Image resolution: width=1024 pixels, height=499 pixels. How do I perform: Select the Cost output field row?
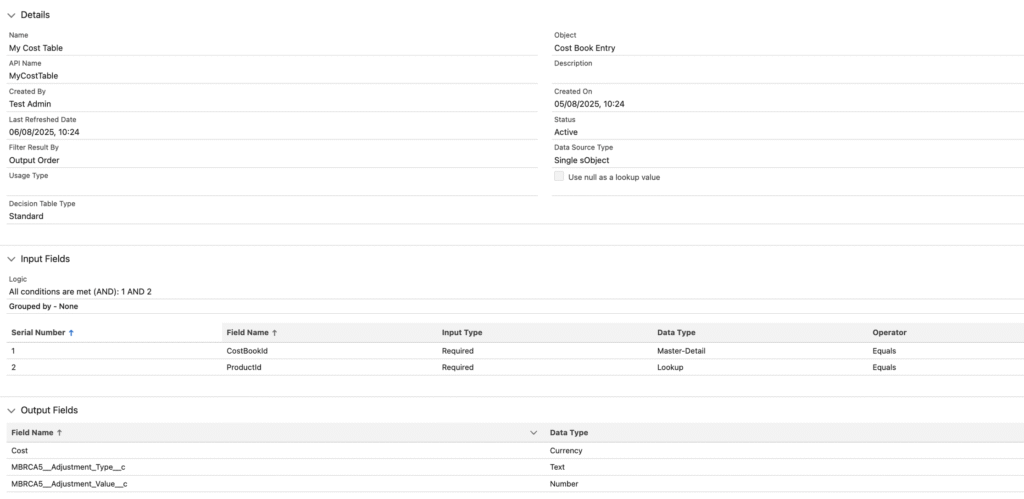click(x=20, y=451)
